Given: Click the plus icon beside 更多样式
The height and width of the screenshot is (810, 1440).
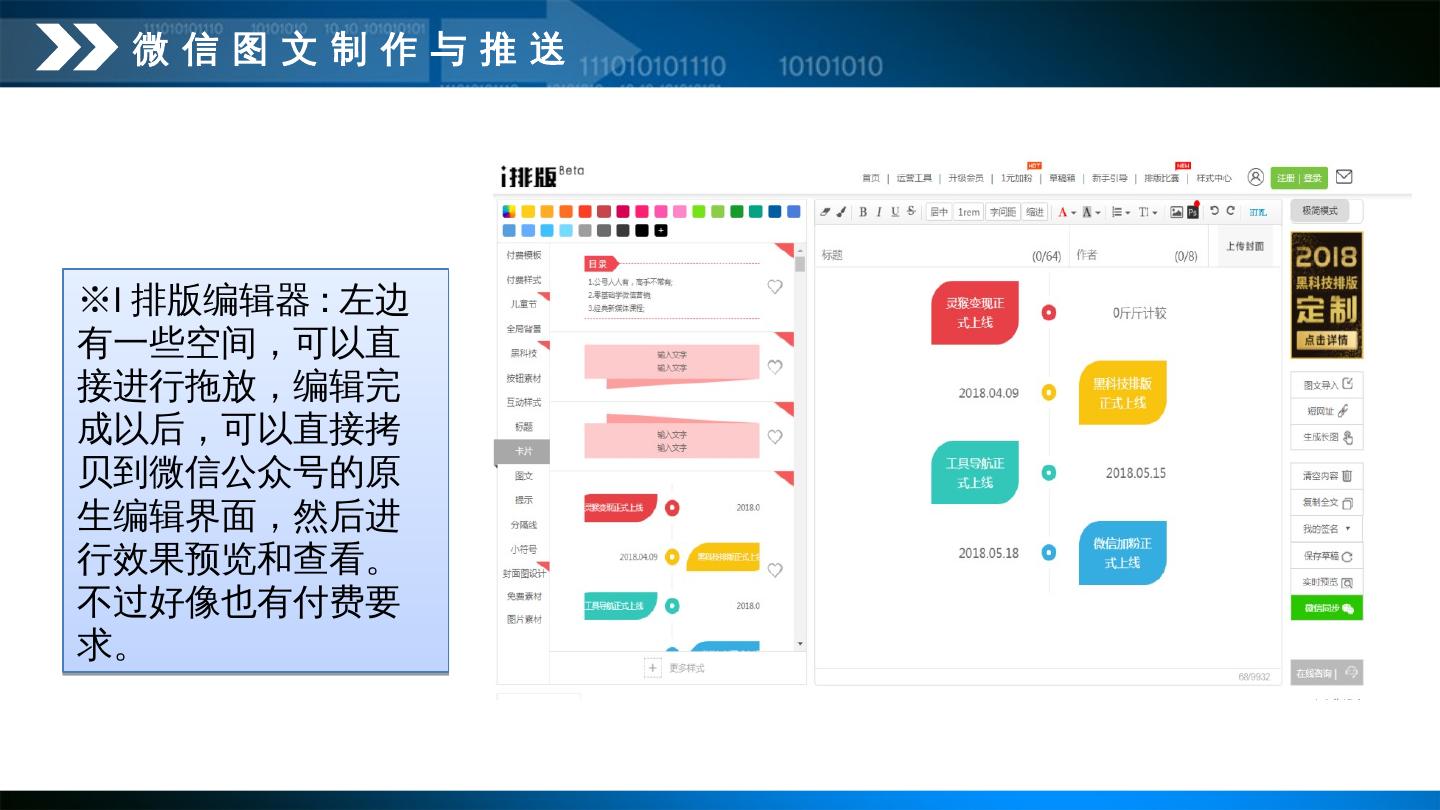Looking at the screenshot, I should point(653,668).
